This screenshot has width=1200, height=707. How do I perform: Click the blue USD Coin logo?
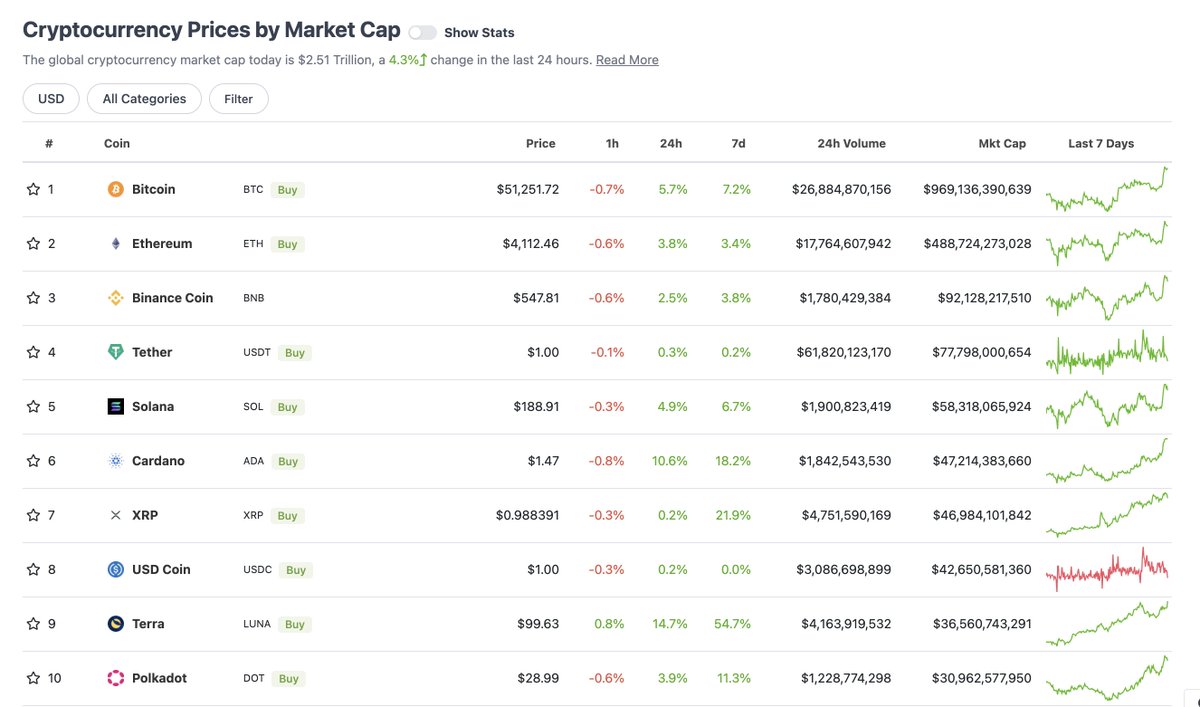tap(115, 569)
